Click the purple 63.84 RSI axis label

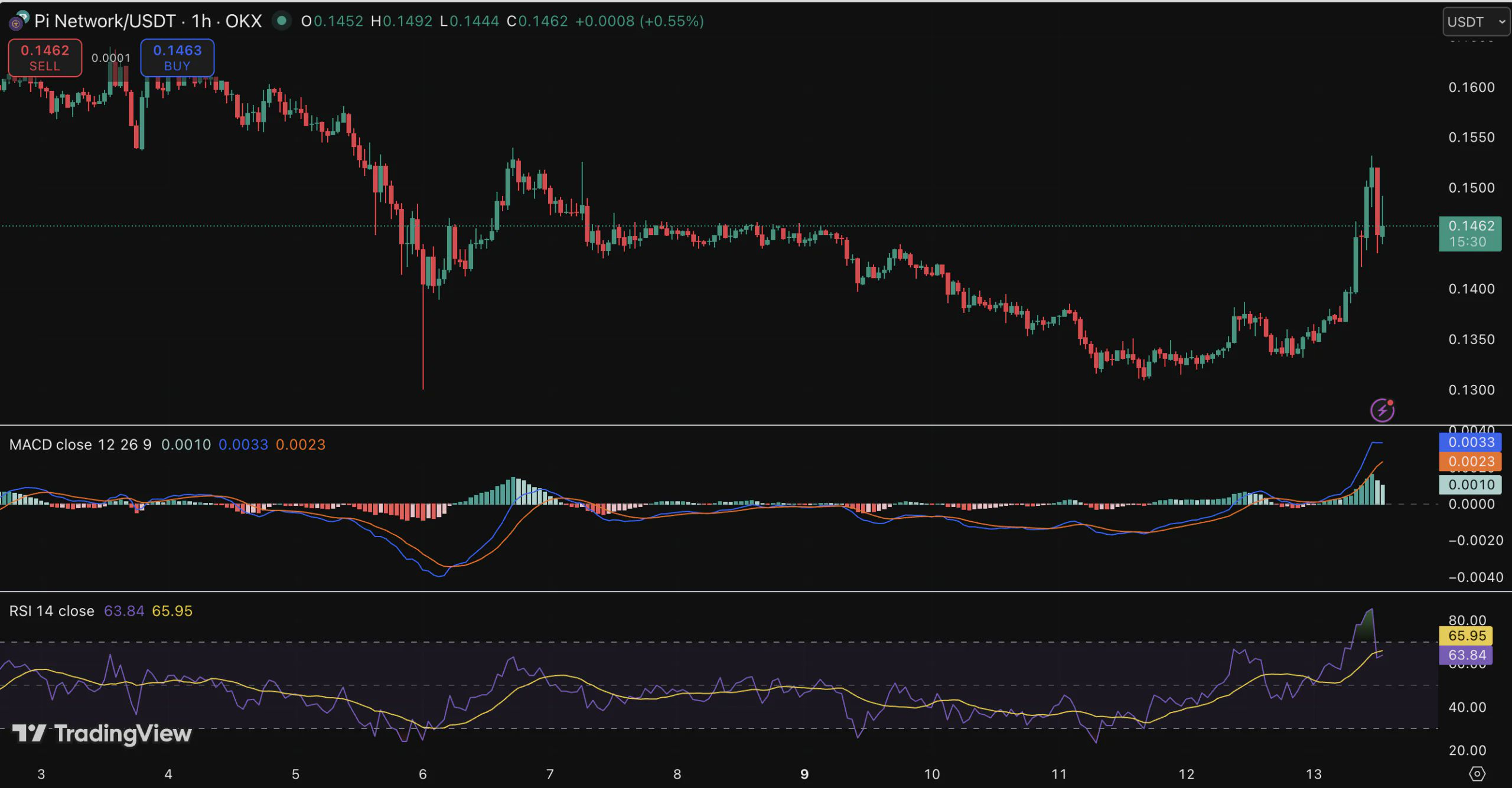pos(1467,655)
